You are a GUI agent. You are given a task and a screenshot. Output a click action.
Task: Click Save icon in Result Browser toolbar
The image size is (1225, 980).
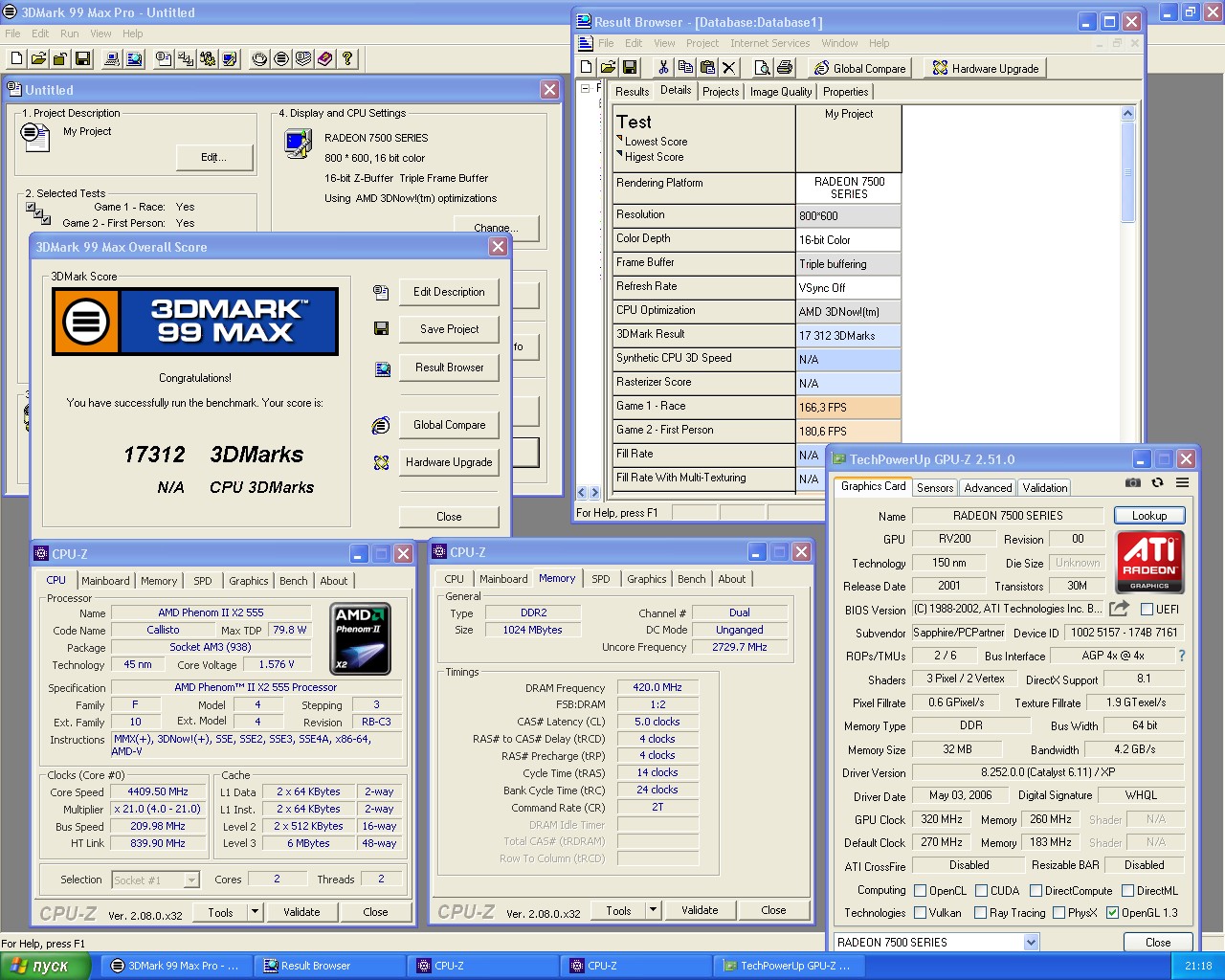pyautogui.click(x=630, y=67)
